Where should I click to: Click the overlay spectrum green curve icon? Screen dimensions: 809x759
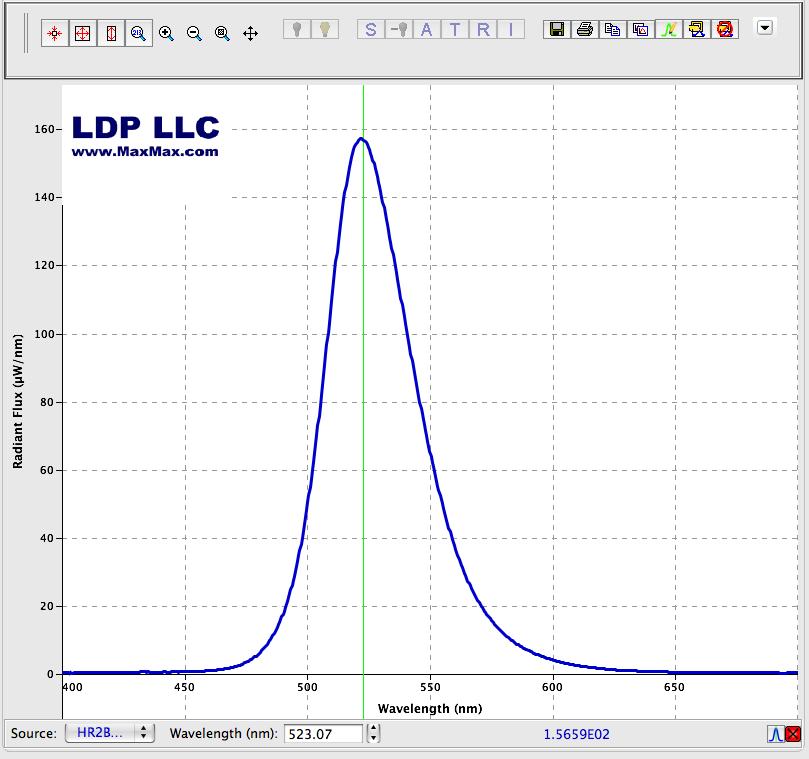pos(669,29)
